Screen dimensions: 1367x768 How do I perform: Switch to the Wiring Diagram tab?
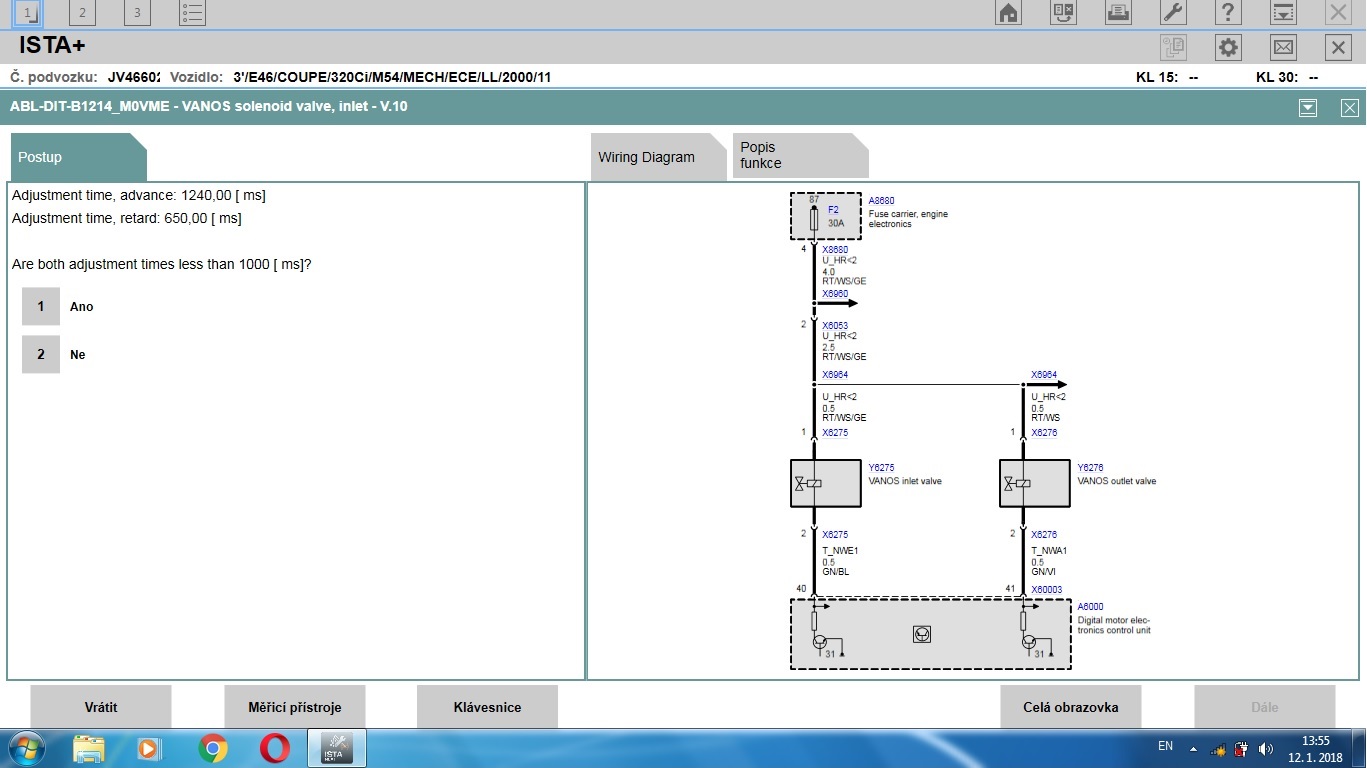coord(647,157)
